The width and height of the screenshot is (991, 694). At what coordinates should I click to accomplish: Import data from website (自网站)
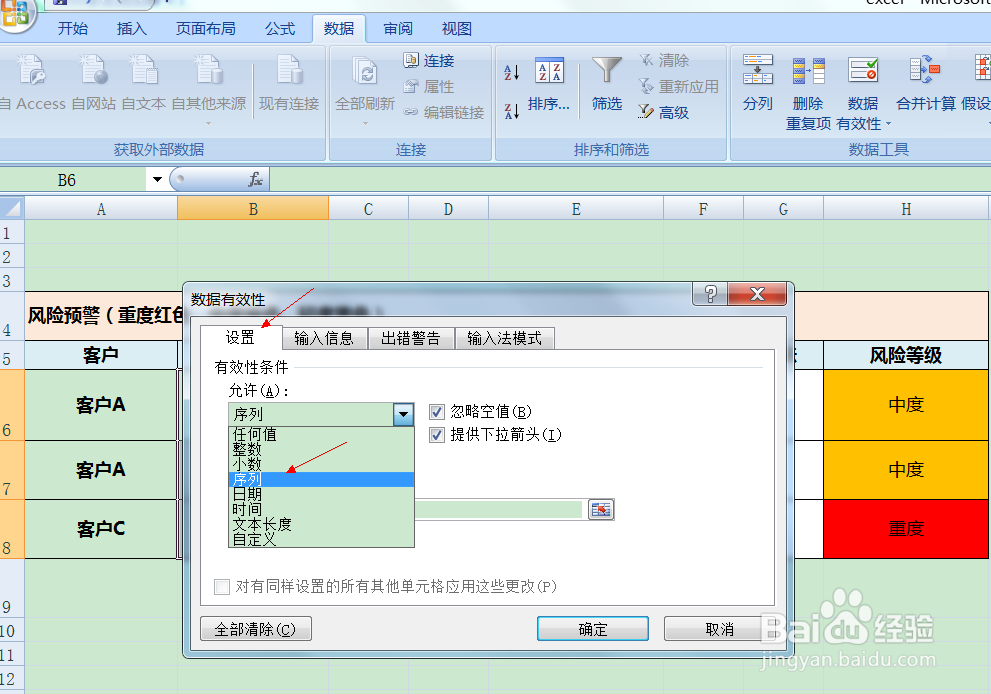pos(94,83)
